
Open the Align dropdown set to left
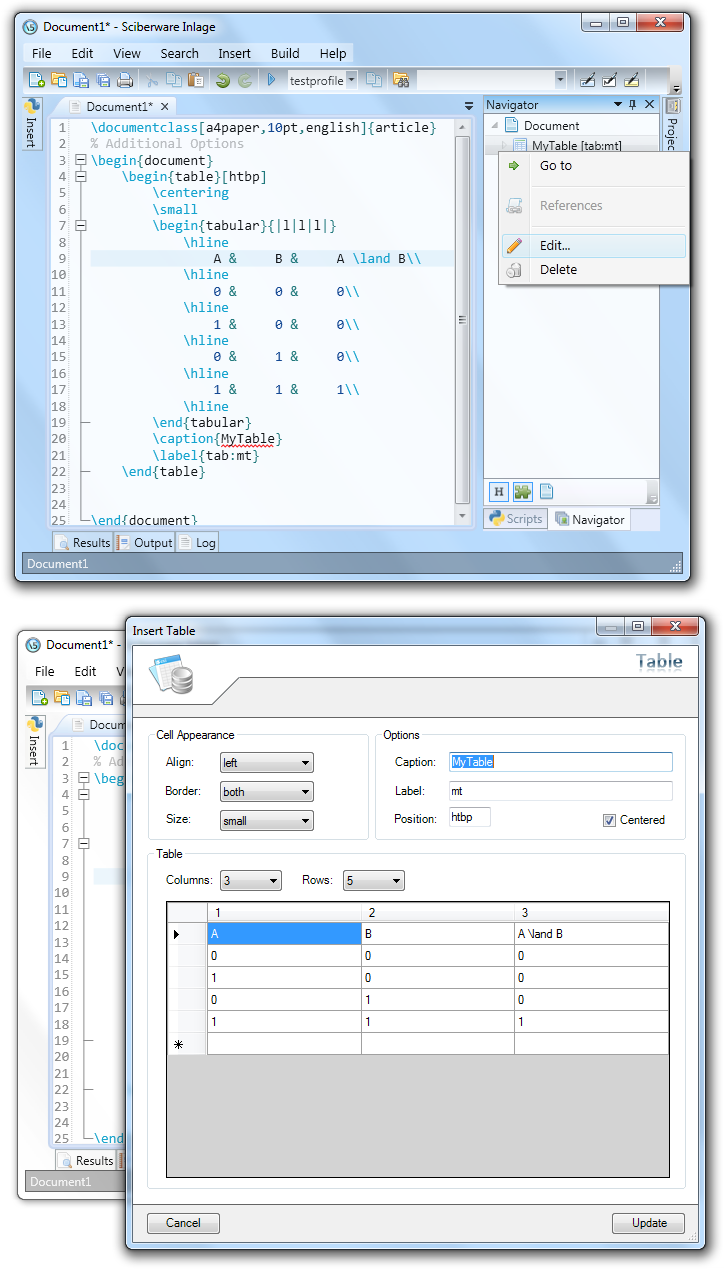point(305,763)
